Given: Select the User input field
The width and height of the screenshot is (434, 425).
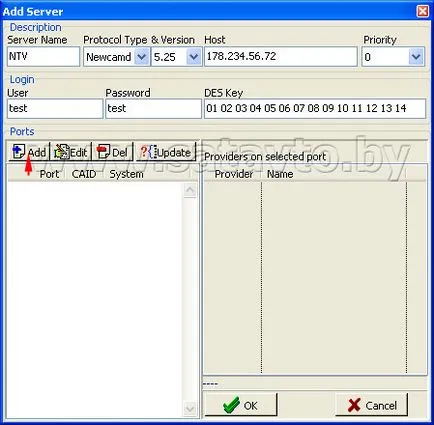Looking at the screenshot, I should coord(55,108).
